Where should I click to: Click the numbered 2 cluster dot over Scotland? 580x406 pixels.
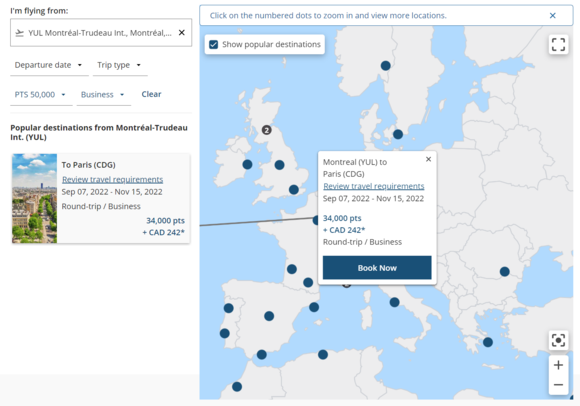pos(266,130)
